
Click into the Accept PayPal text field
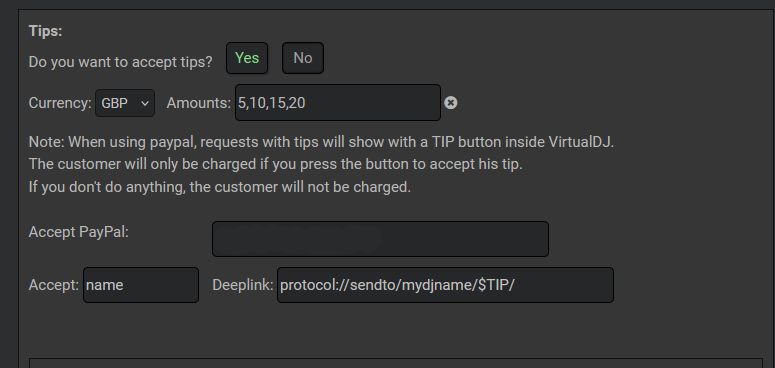click(x=380, y=239)
